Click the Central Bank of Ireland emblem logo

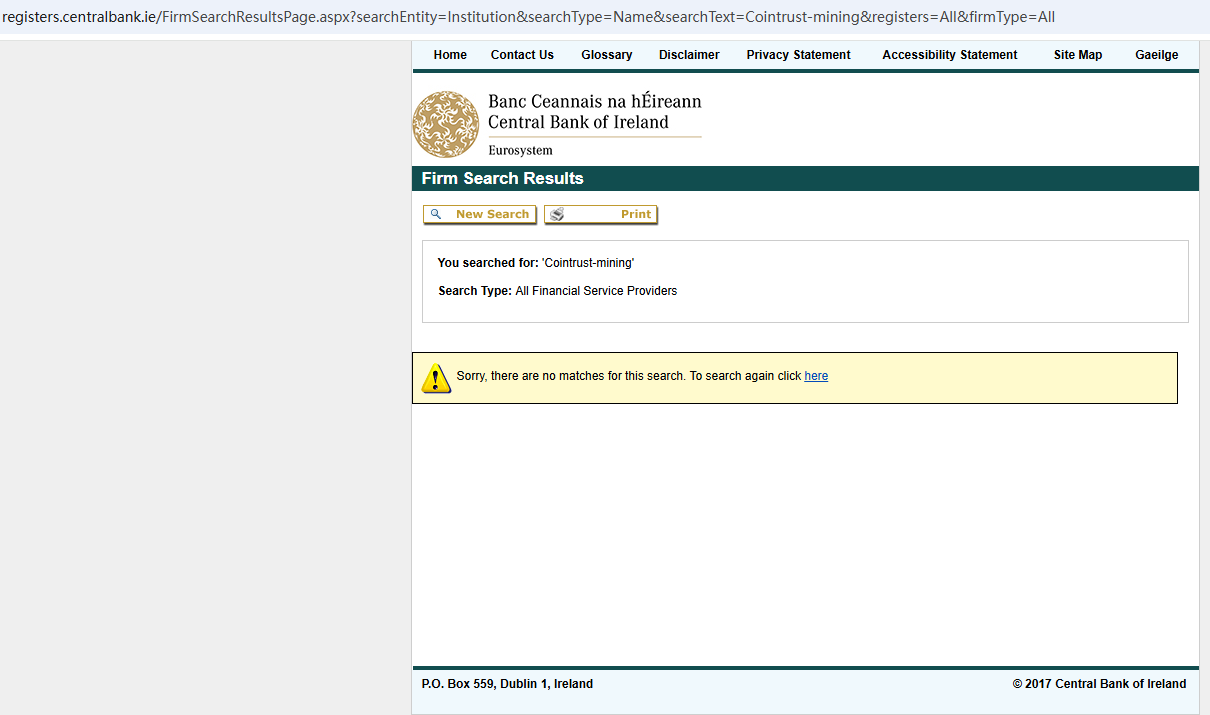click(x=446, y=124)
